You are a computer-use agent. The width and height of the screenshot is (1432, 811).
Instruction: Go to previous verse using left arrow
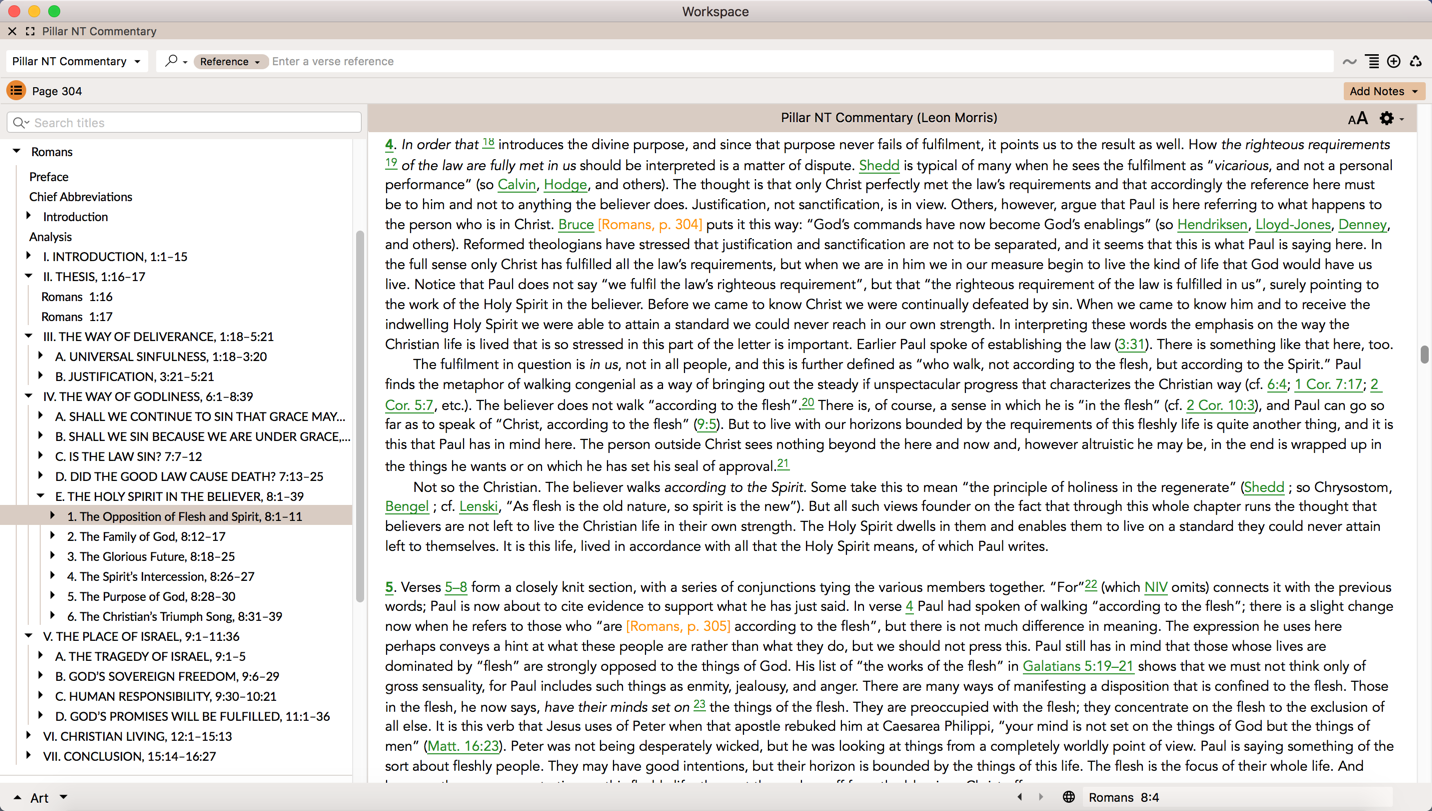click(x=1020, y=797)
